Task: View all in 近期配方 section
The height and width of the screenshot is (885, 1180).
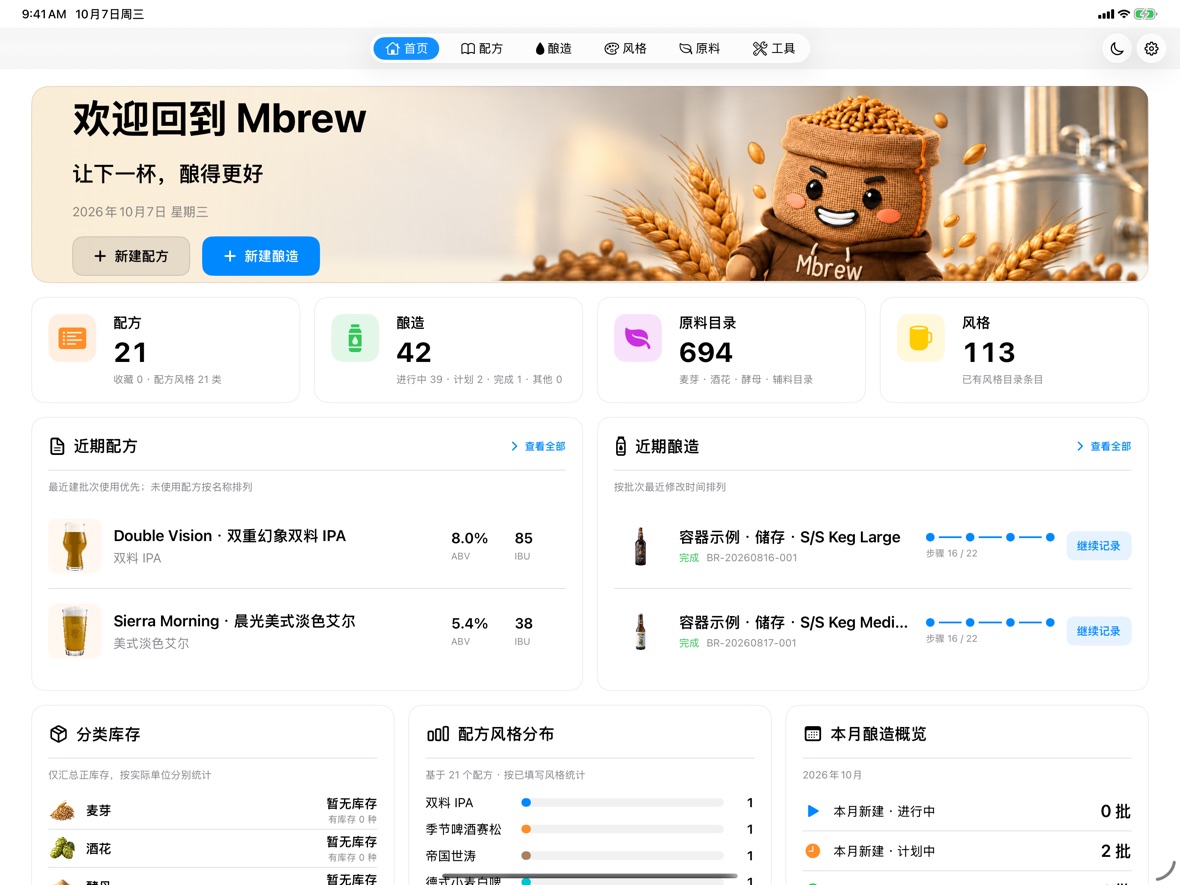Action: click(538, 446)
